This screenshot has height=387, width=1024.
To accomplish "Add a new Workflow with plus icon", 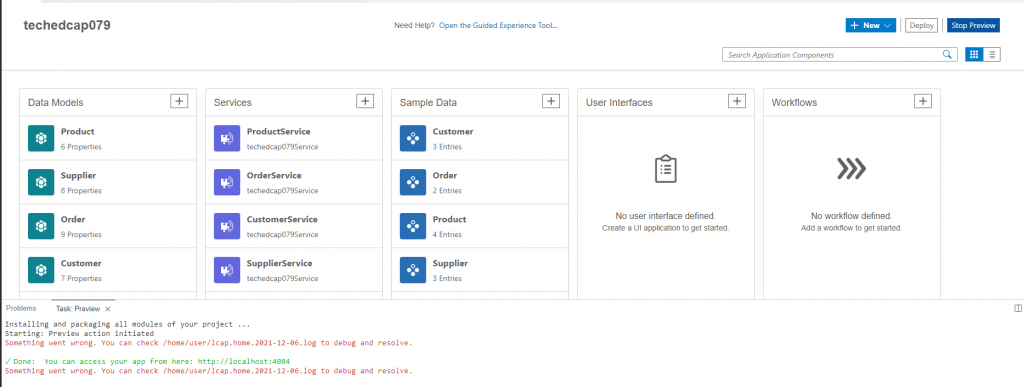I will tap(923, 101).
